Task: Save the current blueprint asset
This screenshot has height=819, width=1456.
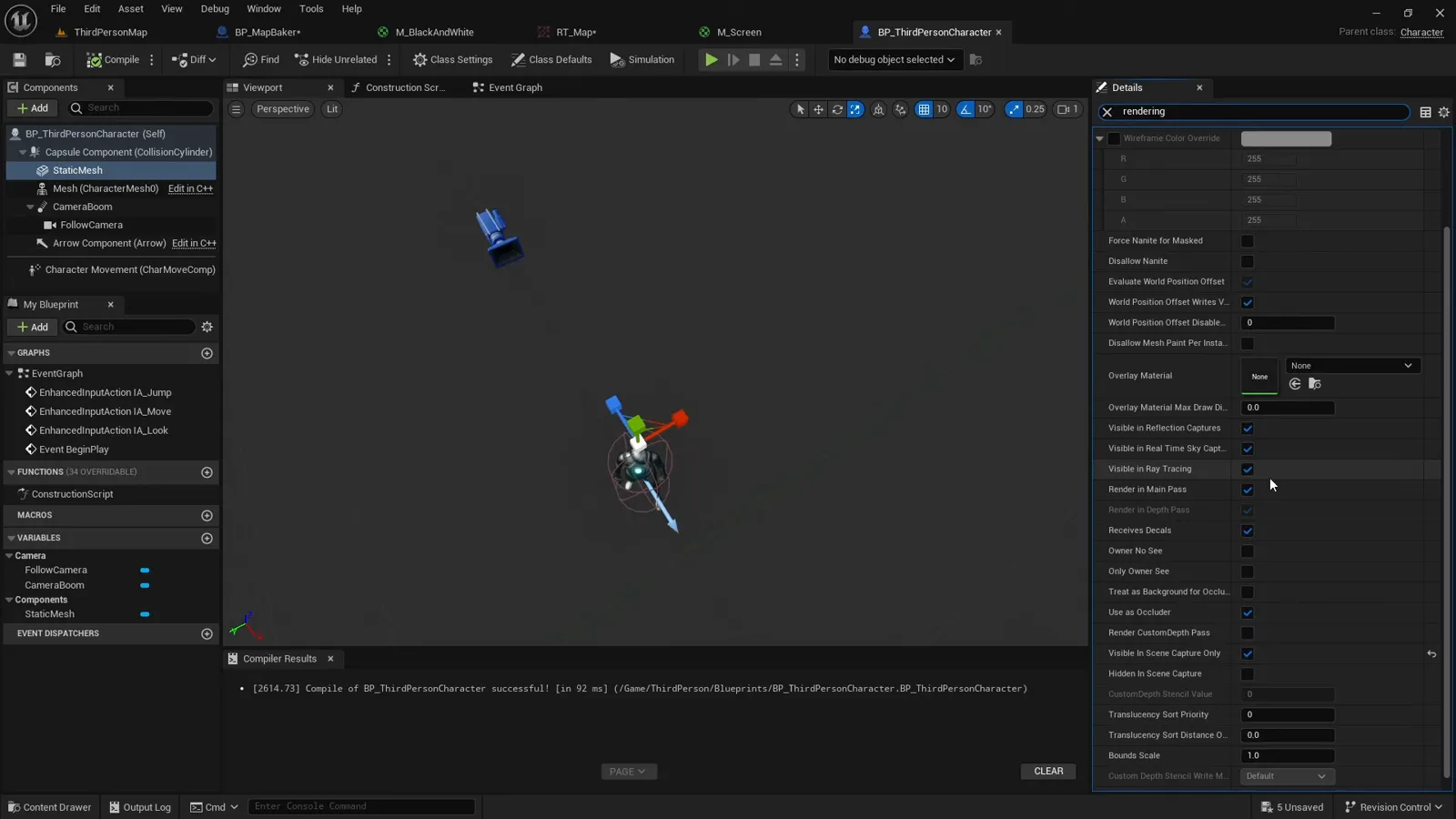Action: coord(19,60)
